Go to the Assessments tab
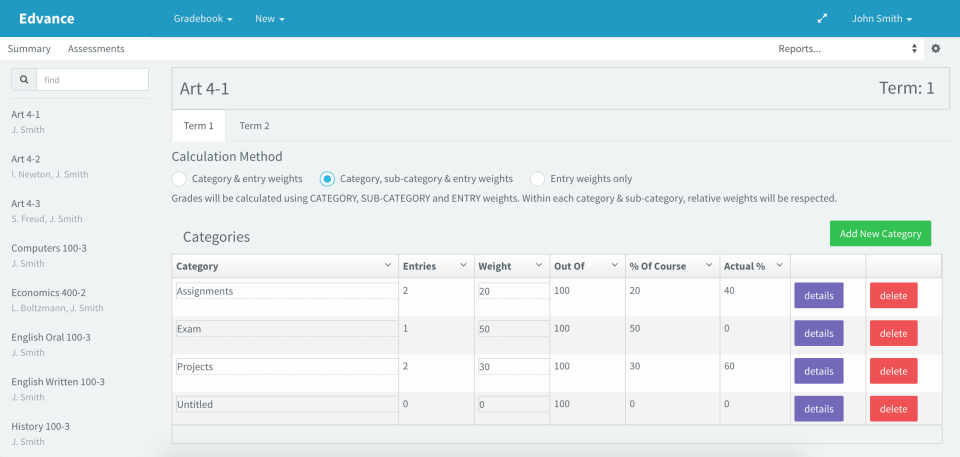960x457 pixels. (x=96, y=48)
